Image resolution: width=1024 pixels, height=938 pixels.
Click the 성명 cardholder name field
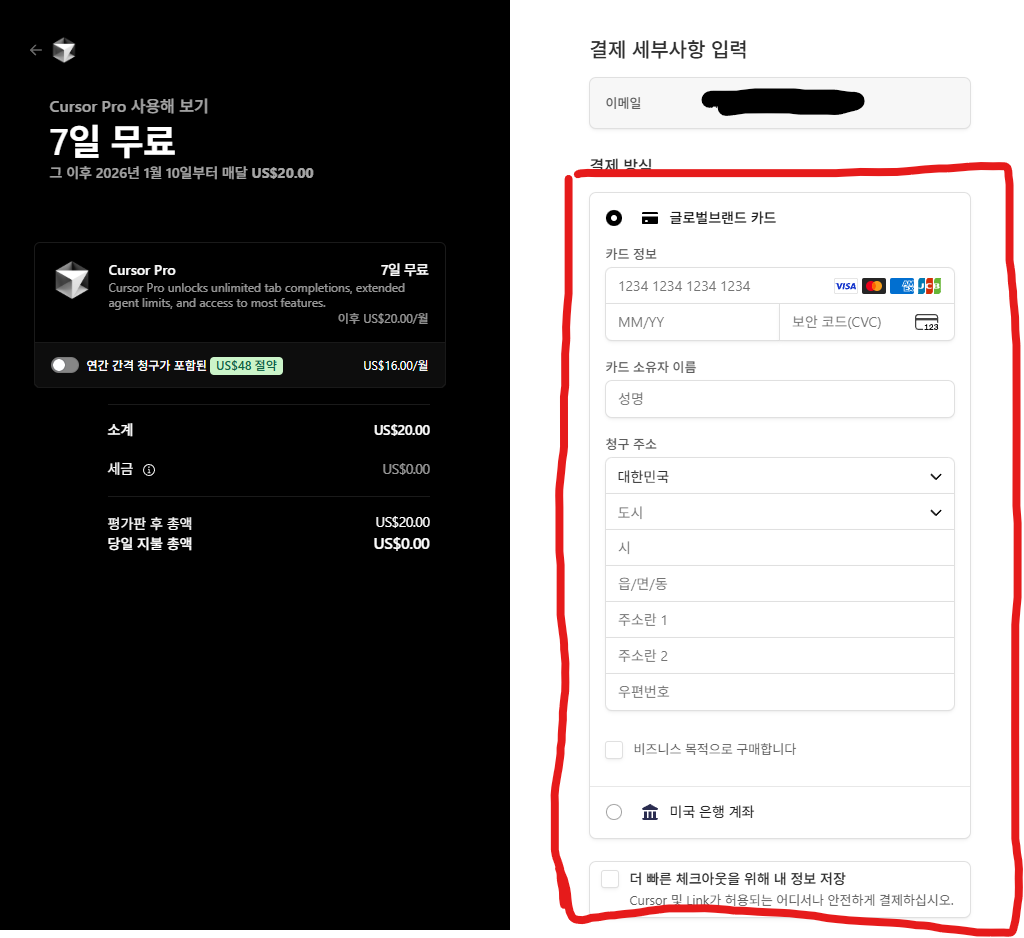click(780, 399)
